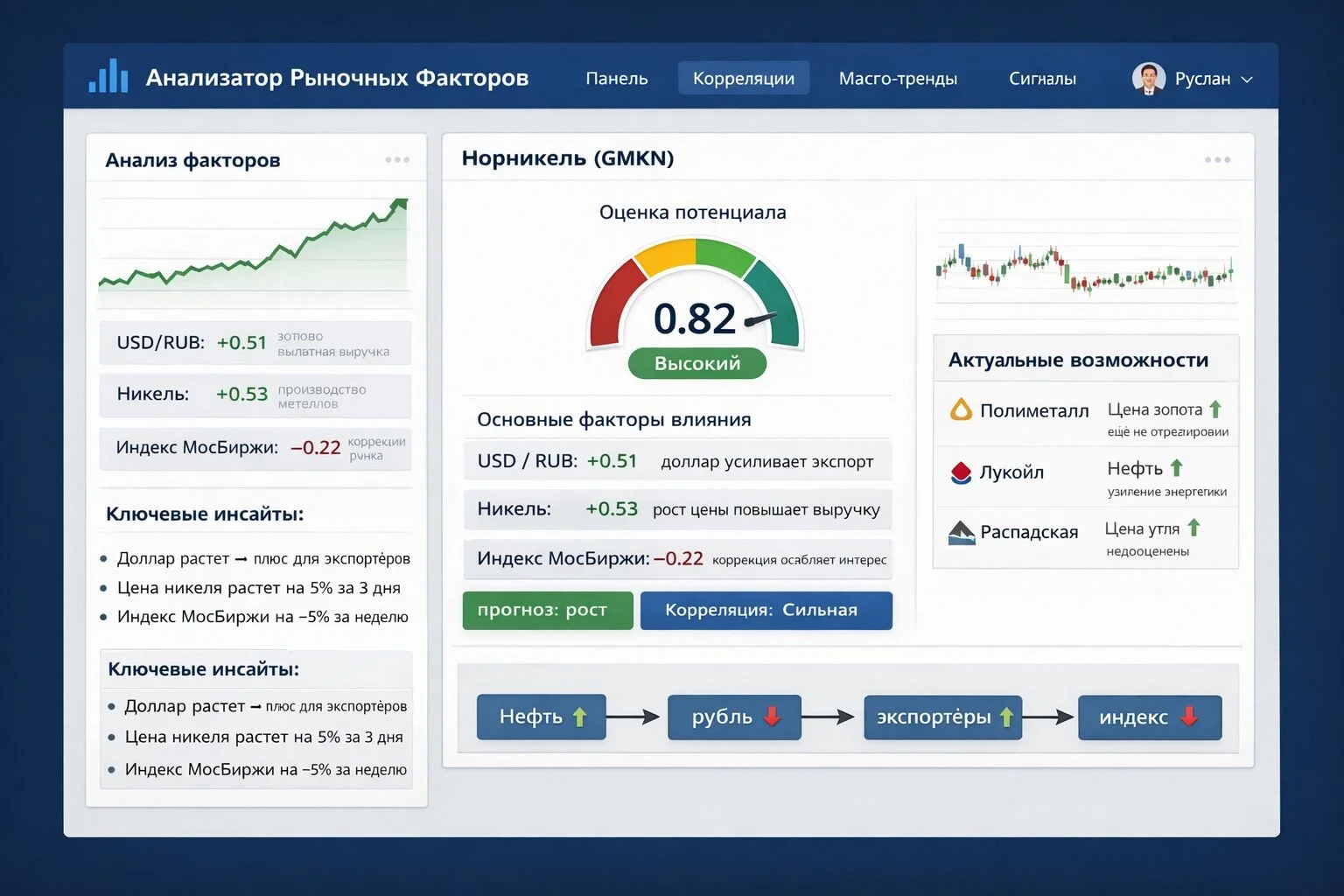Click the Лукойл company name
This screenshot has width=1344, height=896.
pos(1011,472)
